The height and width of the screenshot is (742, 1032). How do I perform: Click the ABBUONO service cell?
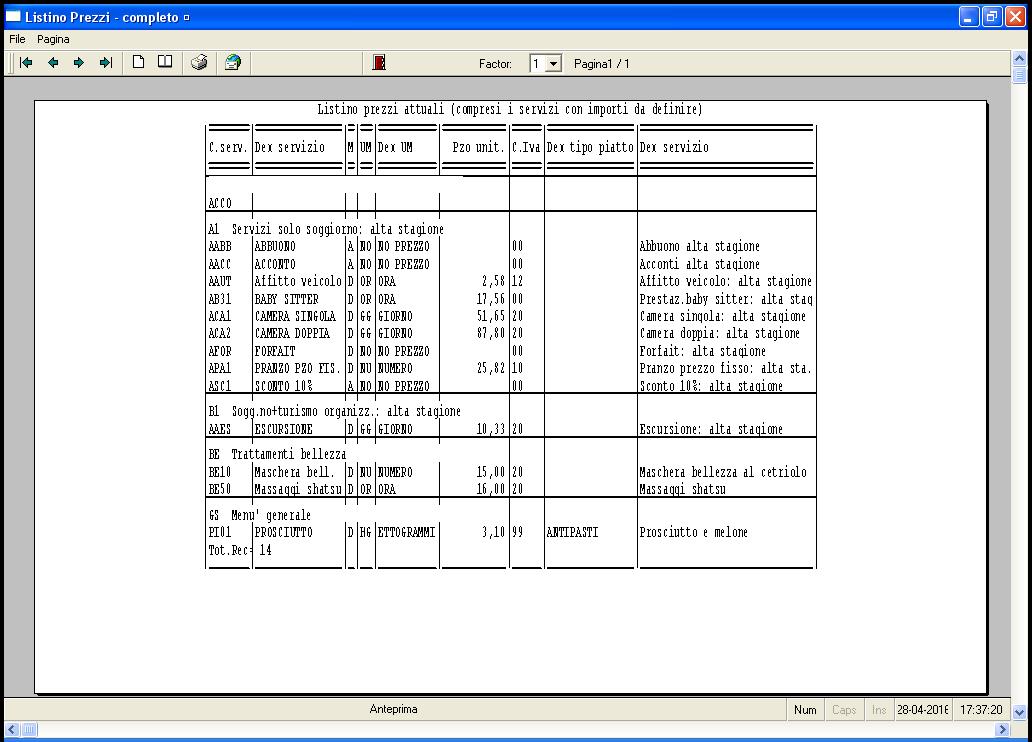[x=275, y=247]
